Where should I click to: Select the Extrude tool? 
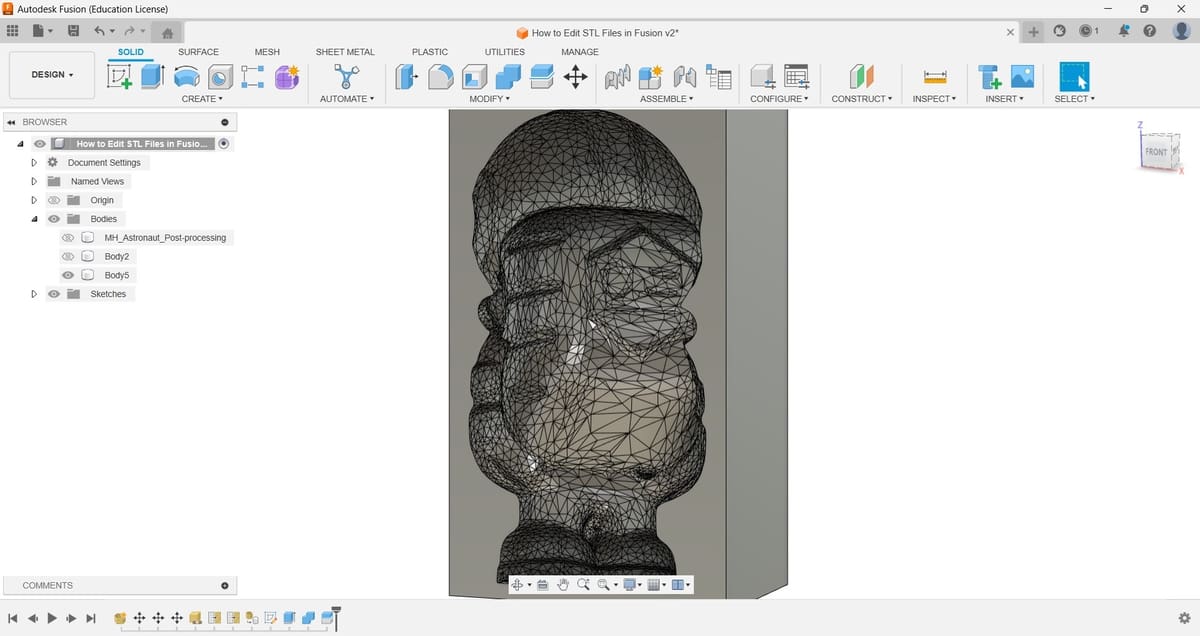pyautogui.click(x=152, y=77)
